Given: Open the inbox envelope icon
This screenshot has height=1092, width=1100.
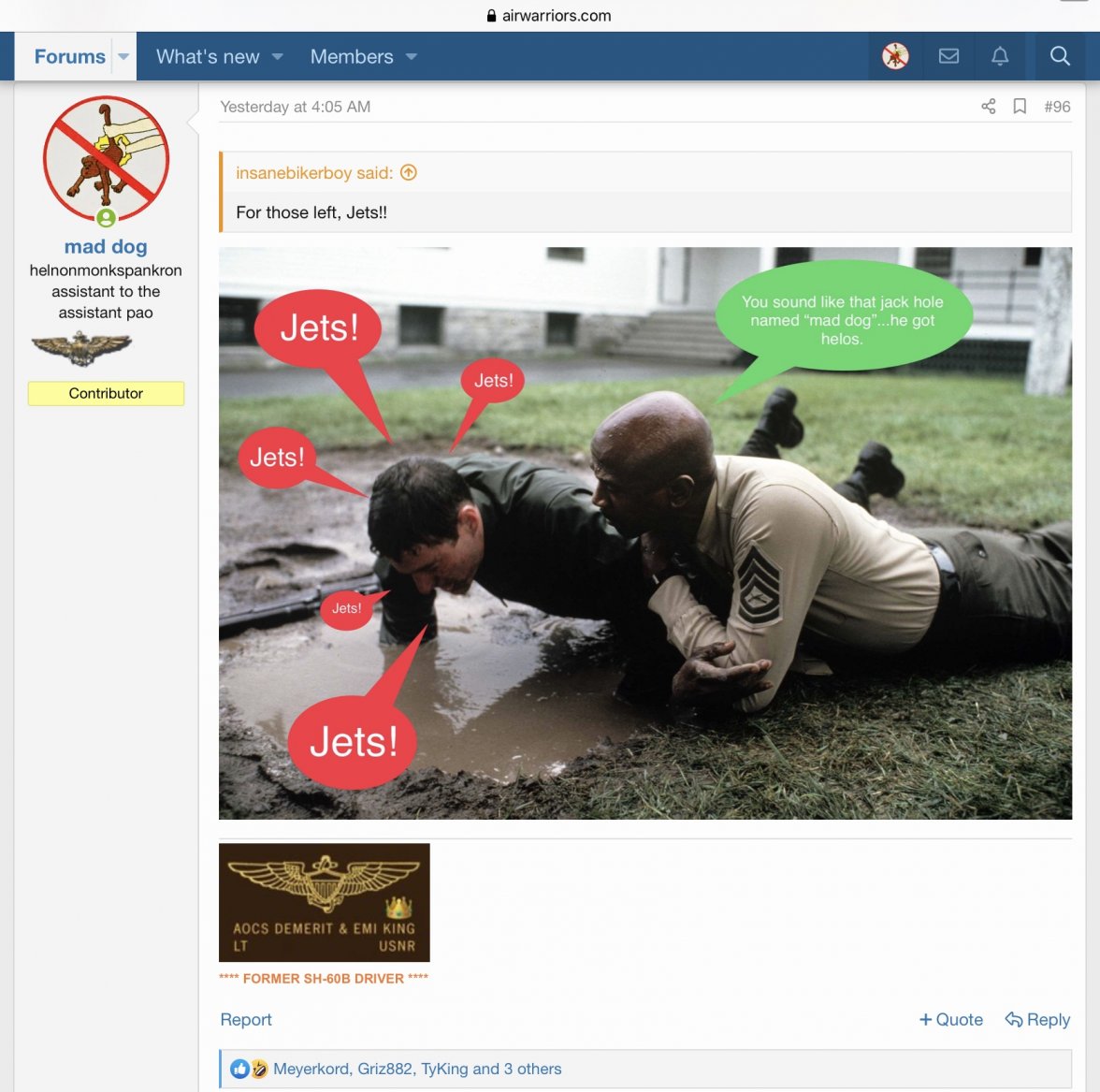Looking at the screenshot, I should coord(948,56).
